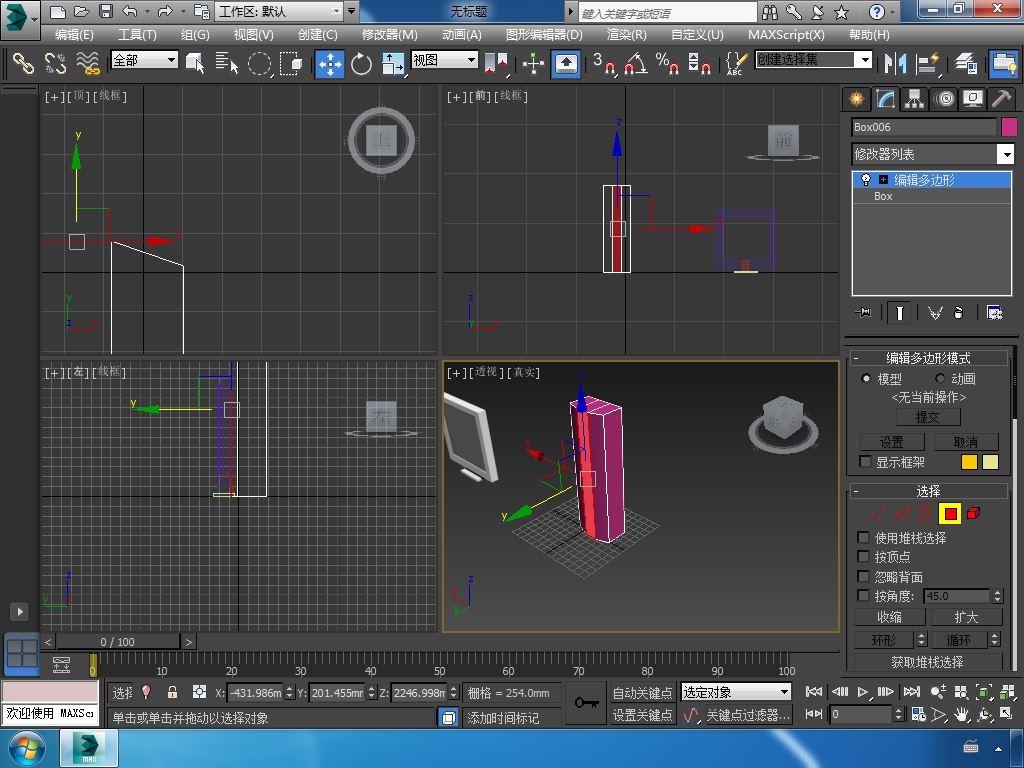Open the Layer Manager icon
The height and width of the screenshot is (768, 1024).
(966, 63)
